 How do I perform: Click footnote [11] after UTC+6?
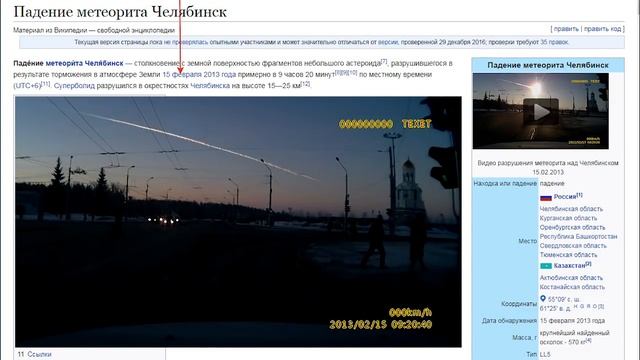46,84
